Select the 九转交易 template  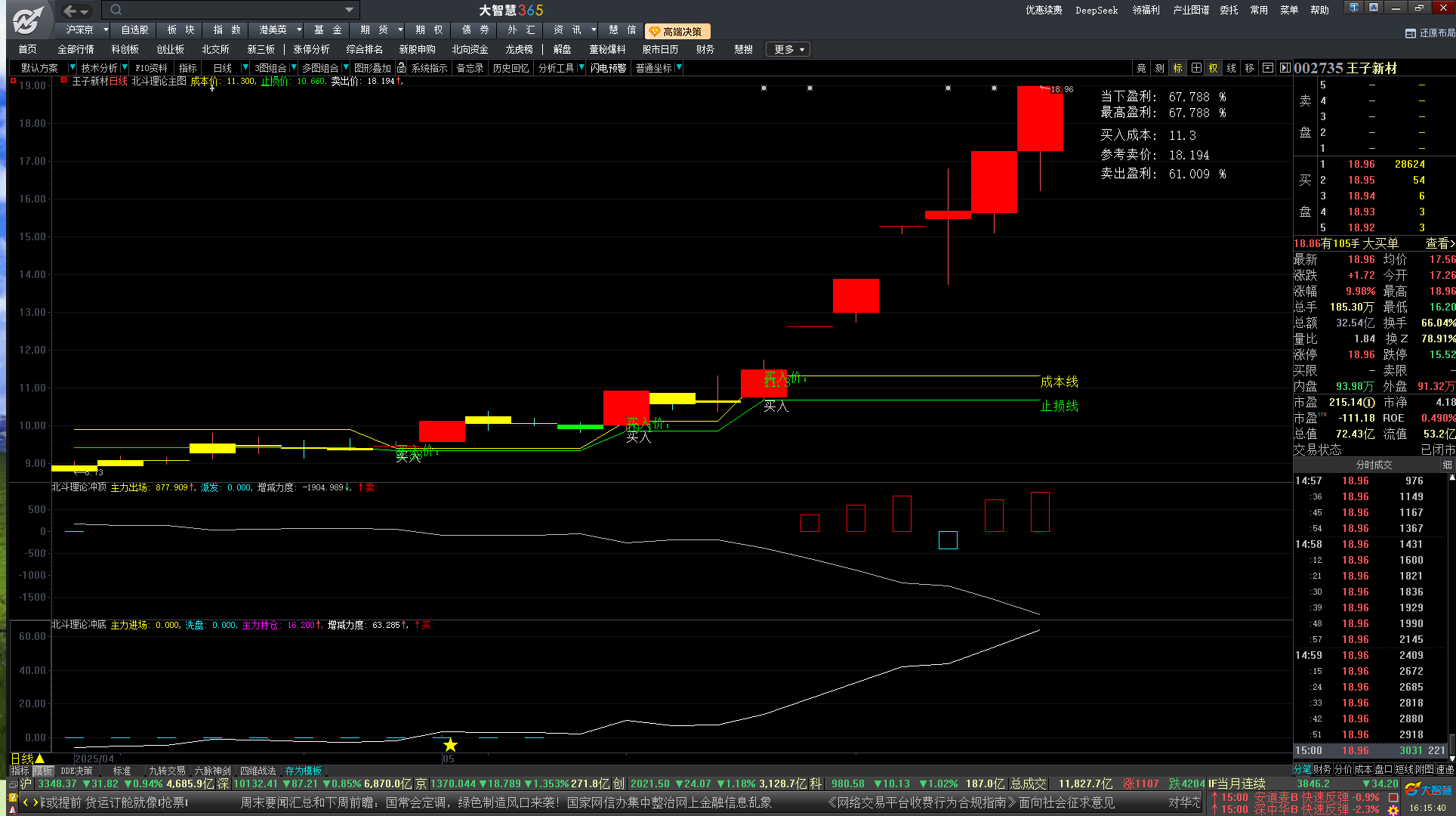pos(167,771)
